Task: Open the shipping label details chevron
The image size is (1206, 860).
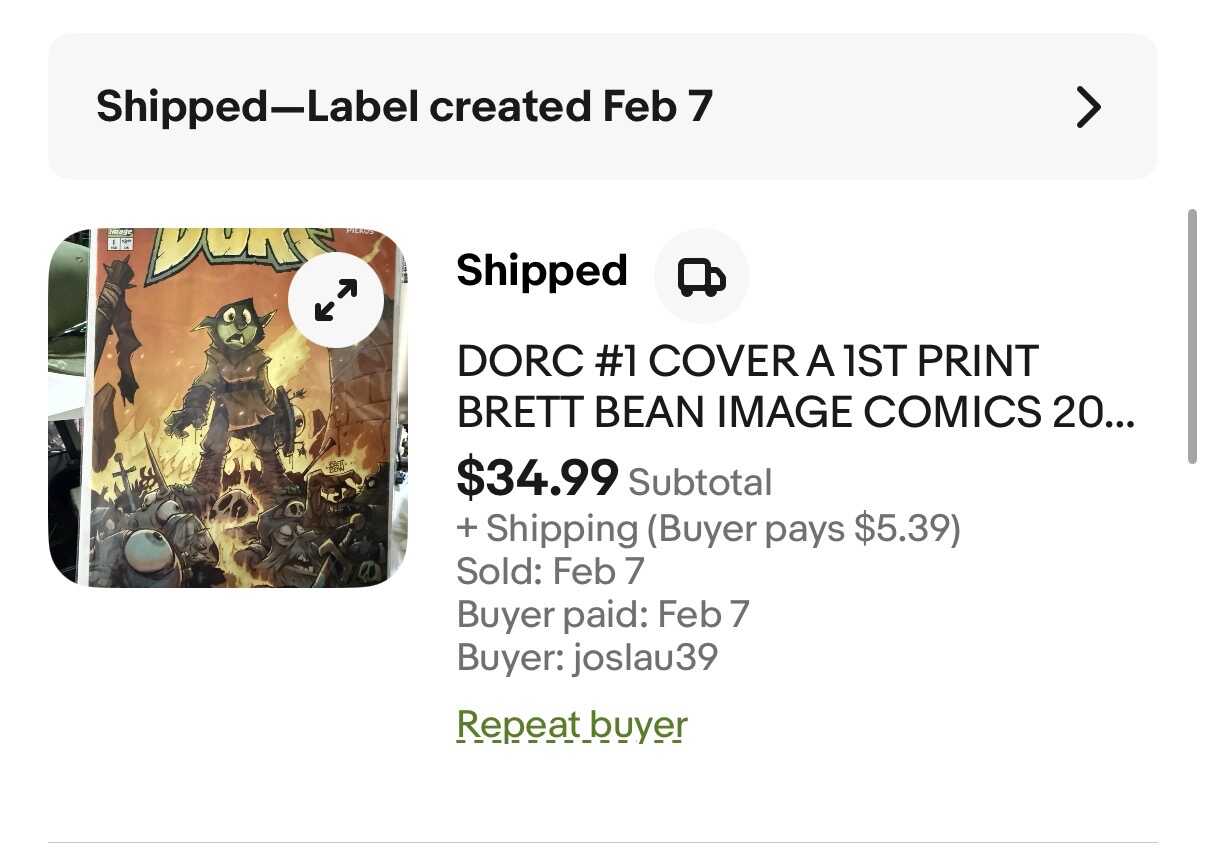Action: click(1088, 107)
